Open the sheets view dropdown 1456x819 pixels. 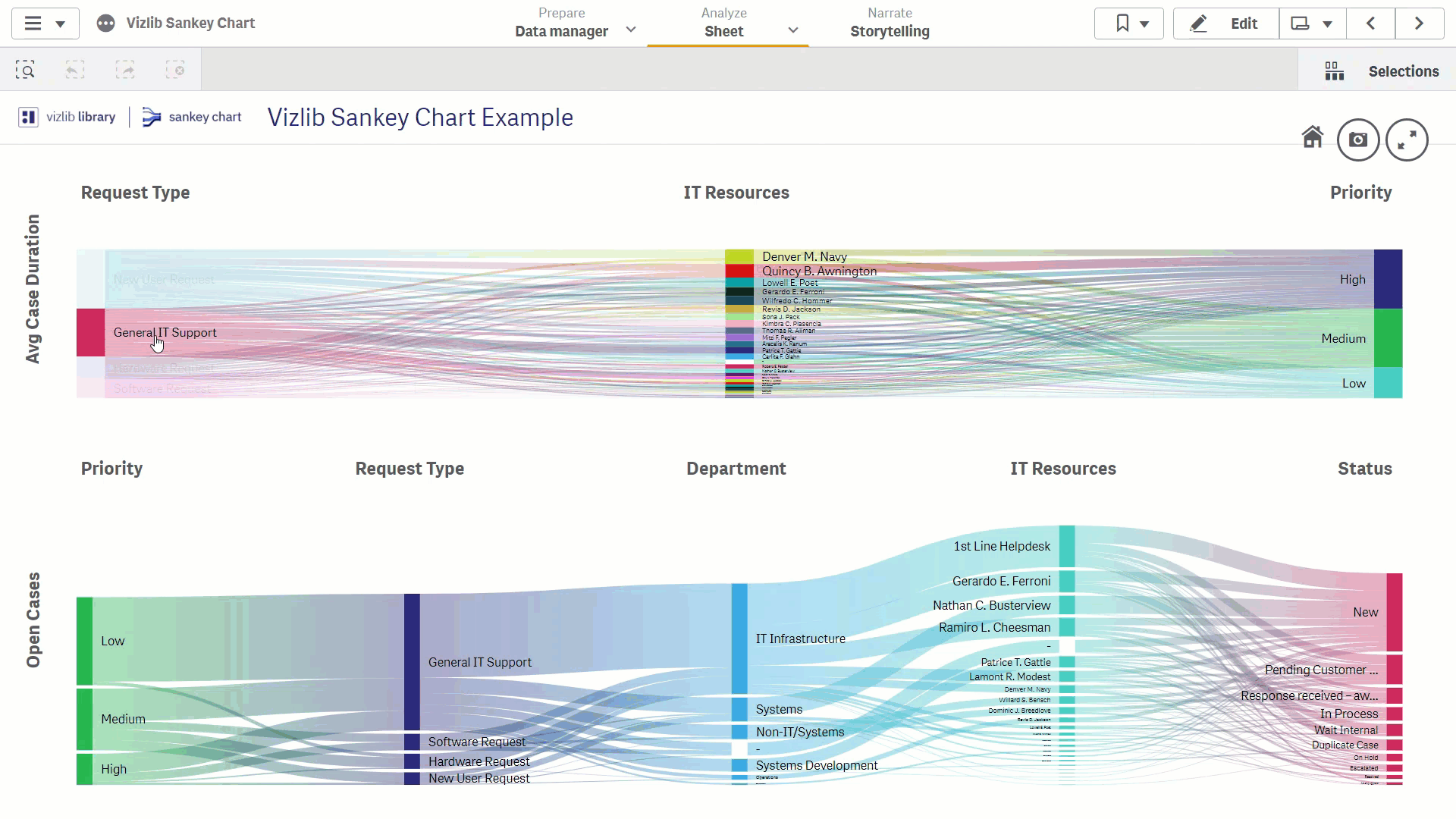coord(1313,24)
